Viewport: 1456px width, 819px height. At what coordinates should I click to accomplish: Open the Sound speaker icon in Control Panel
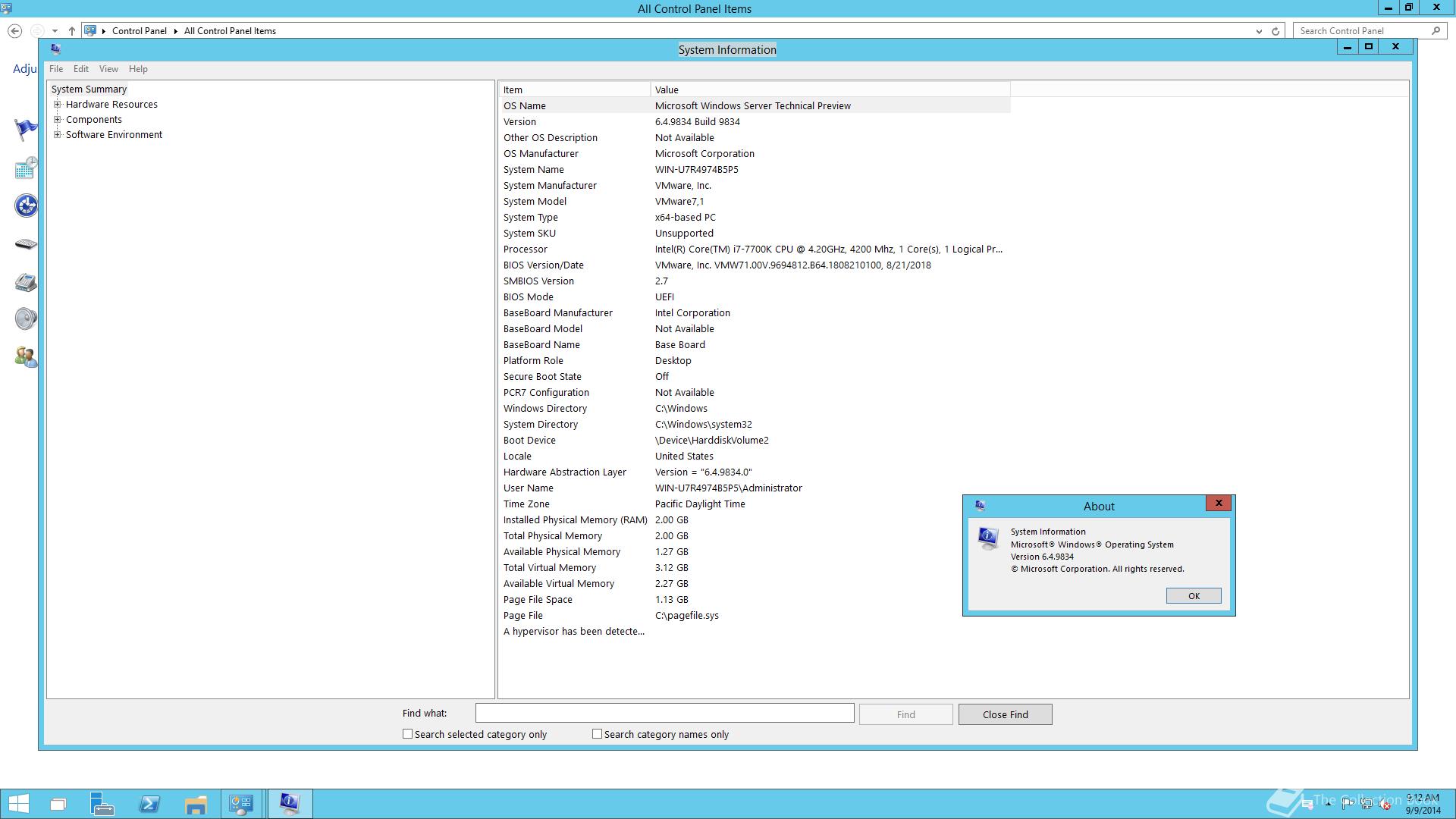tap(26, 318)
